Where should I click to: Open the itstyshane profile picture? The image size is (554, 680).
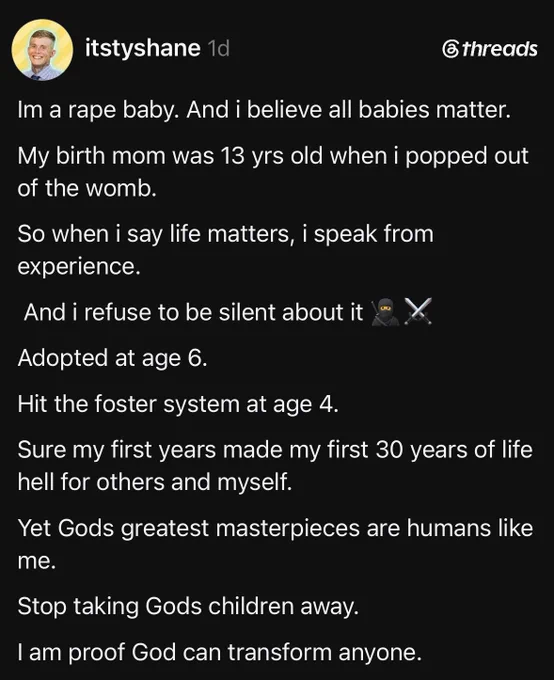[x=42, y=50]
